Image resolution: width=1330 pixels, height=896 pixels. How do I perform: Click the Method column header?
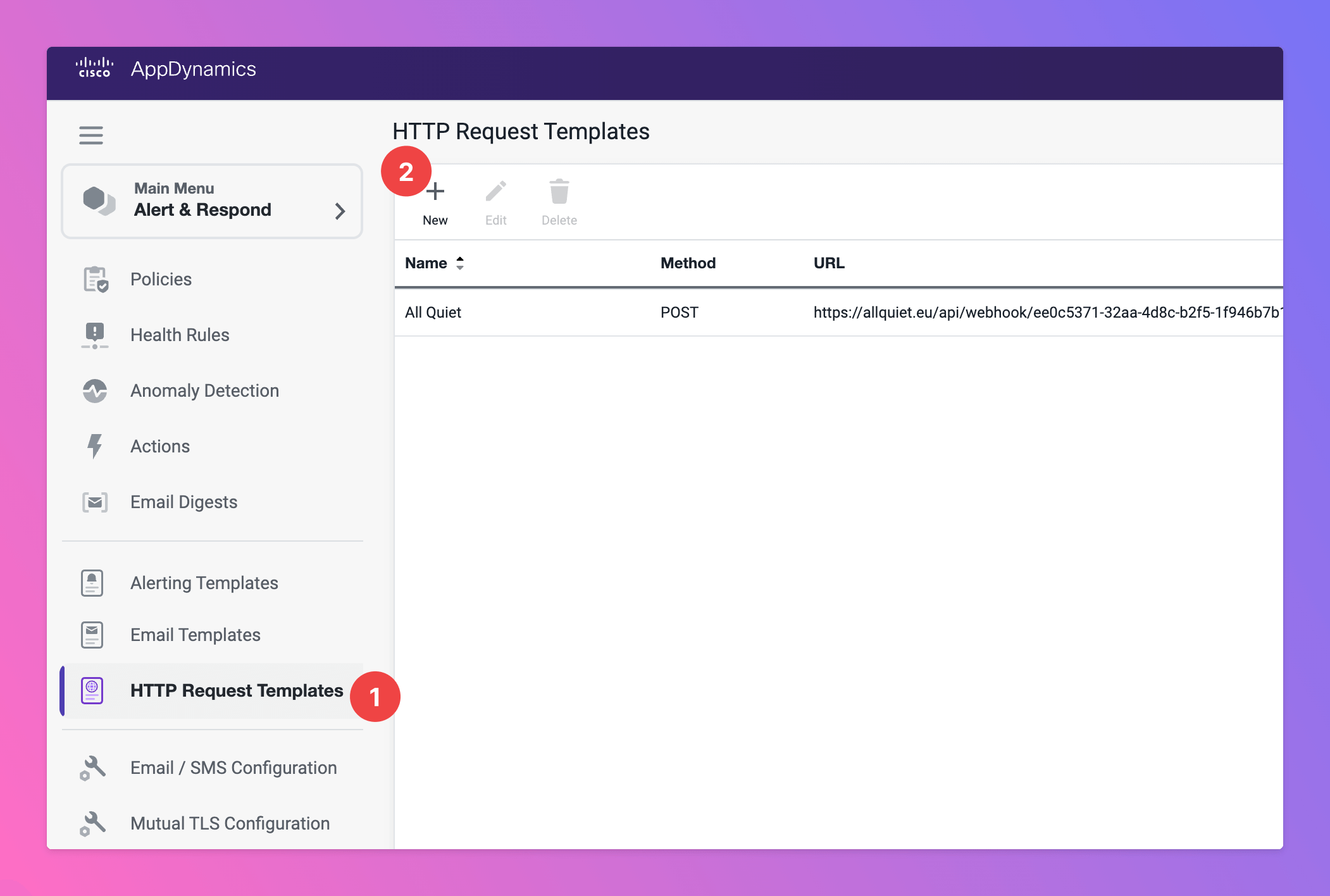pyautogui.click(x=688, y=263)
